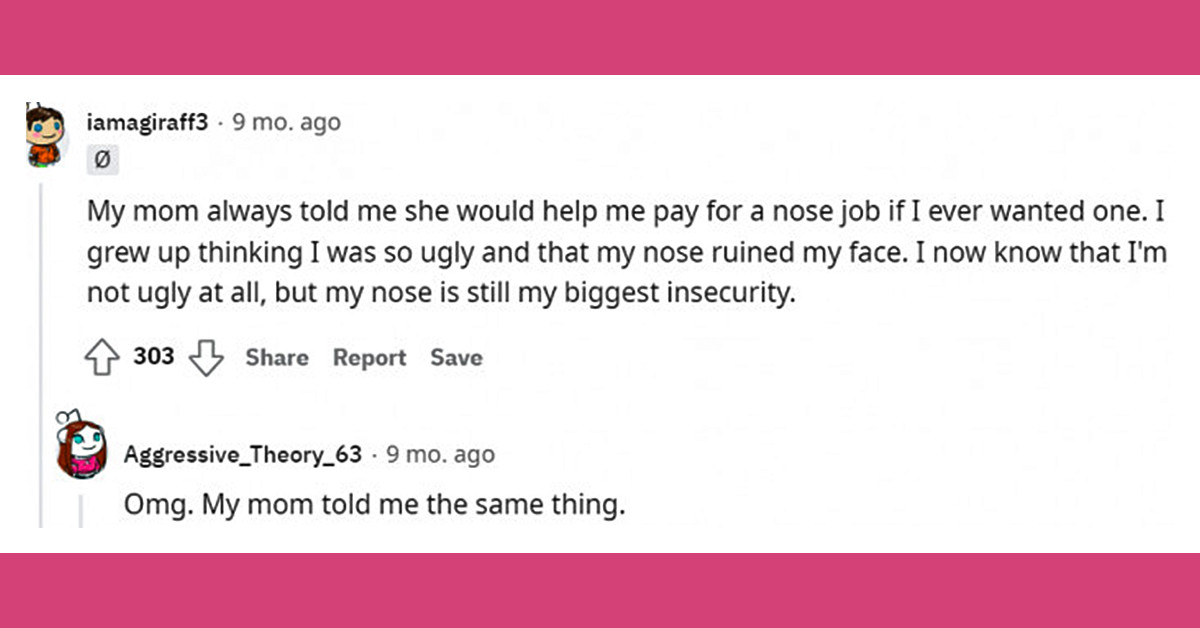Click the separator dot next to iamagiraff3

(221, 122)
